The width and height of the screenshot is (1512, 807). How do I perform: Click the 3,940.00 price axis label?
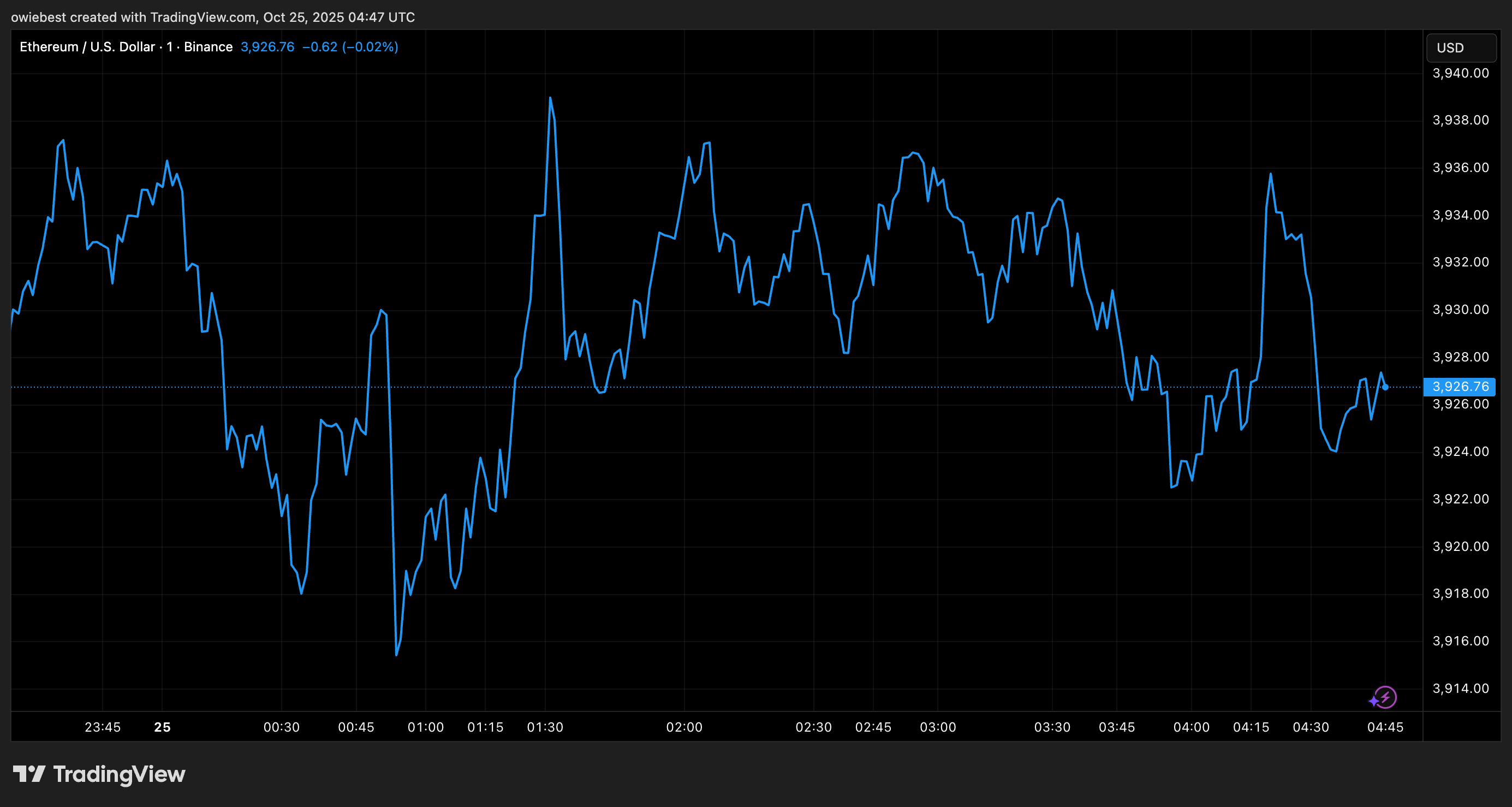[1460, 73]
